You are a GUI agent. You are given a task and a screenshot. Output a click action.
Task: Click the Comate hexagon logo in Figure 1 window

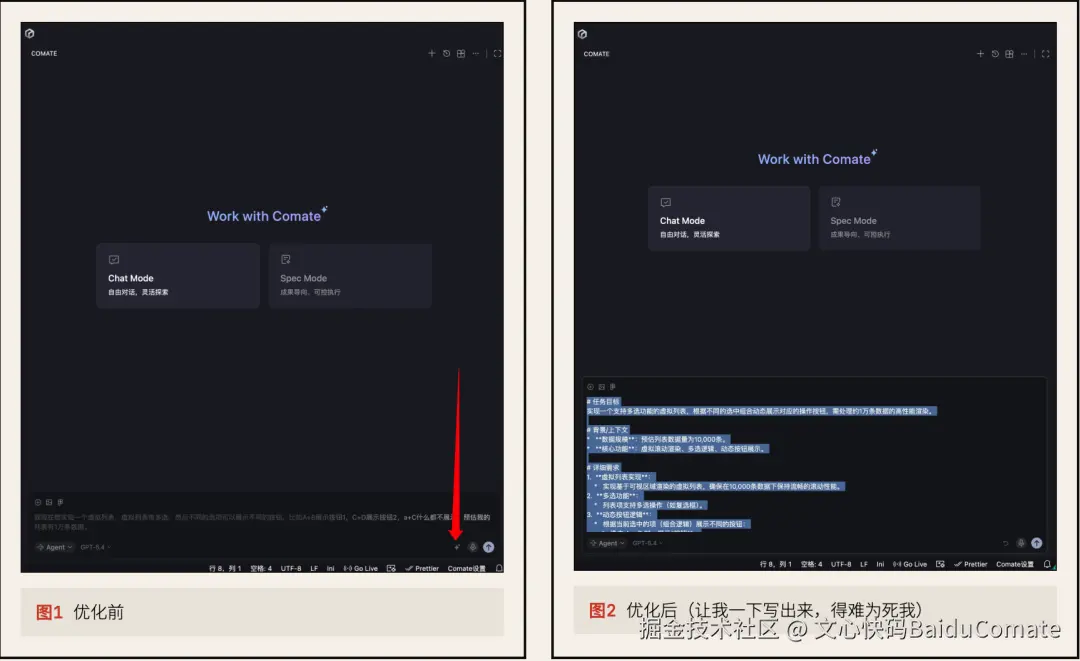30,33
